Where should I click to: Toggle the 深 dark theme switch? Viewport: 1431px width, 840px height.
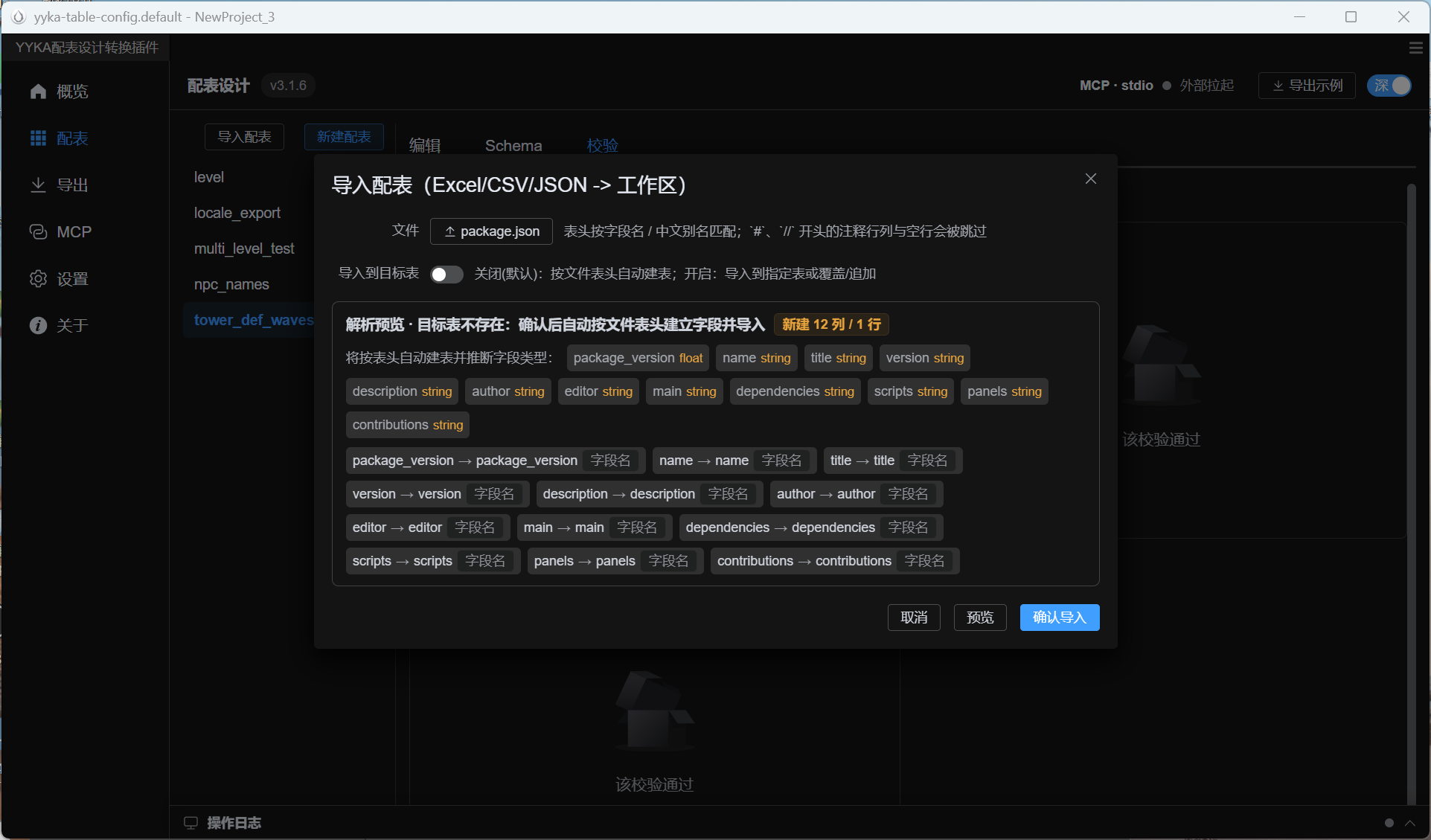[1389, 86]
